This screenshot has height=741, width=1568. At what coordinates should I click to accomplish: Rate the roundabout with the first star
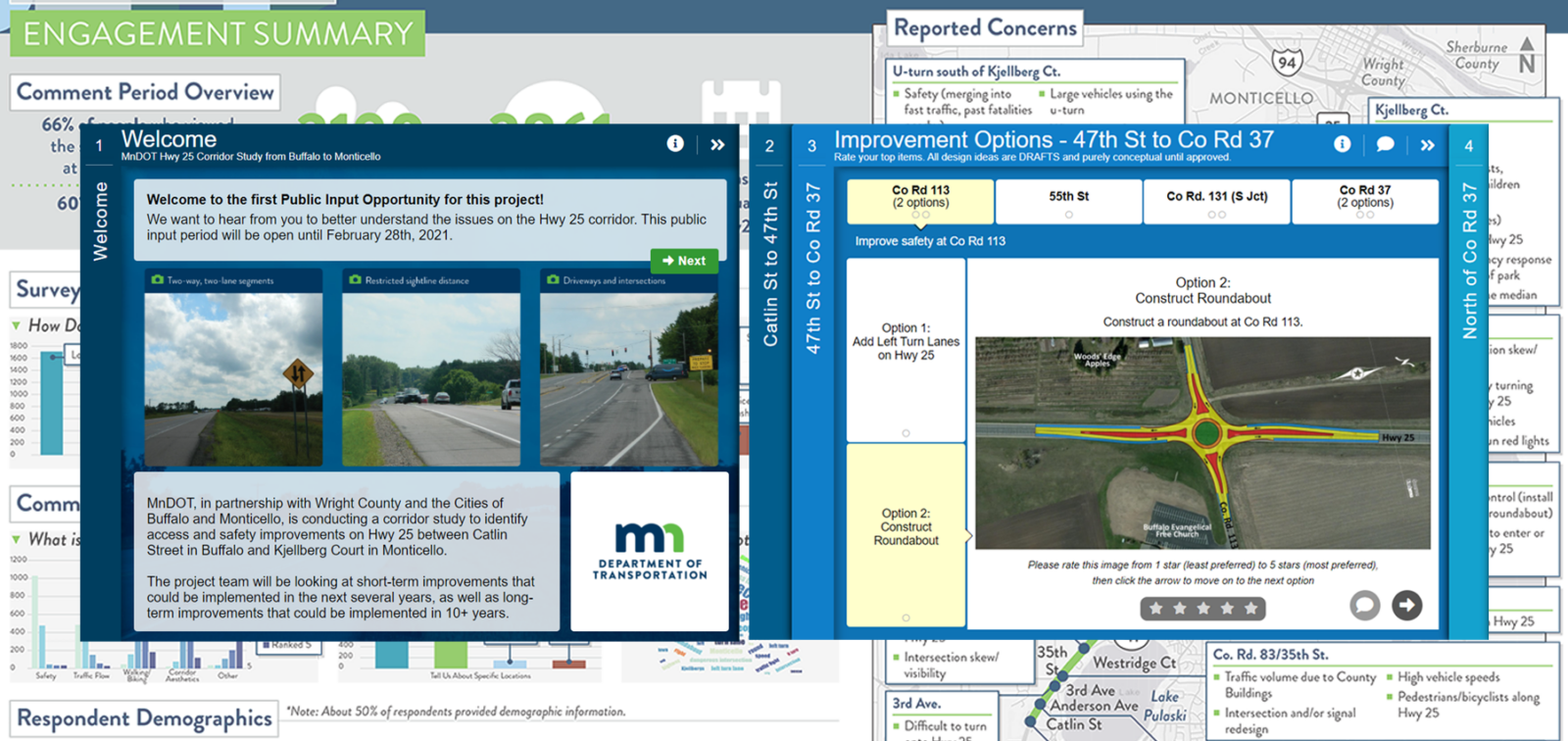[1156, 609]
